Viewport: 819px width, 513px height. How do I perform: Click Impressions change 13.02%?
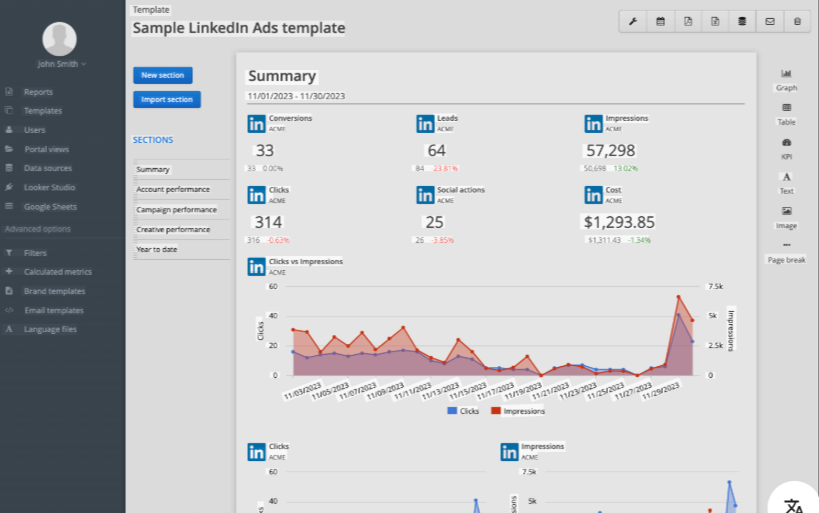(625, 168)
